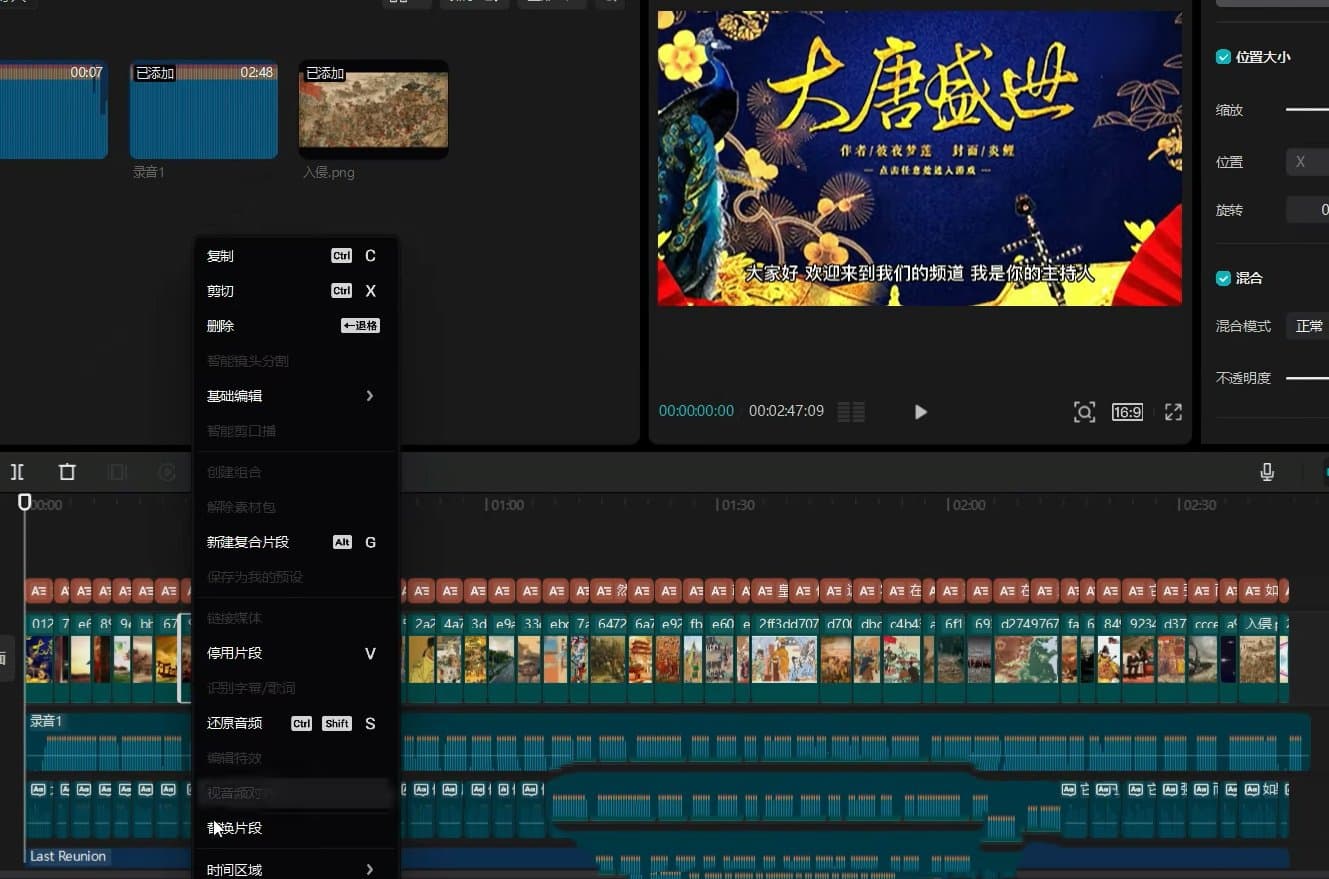Enter fullscreen preview mode

tap(1172, 411)
